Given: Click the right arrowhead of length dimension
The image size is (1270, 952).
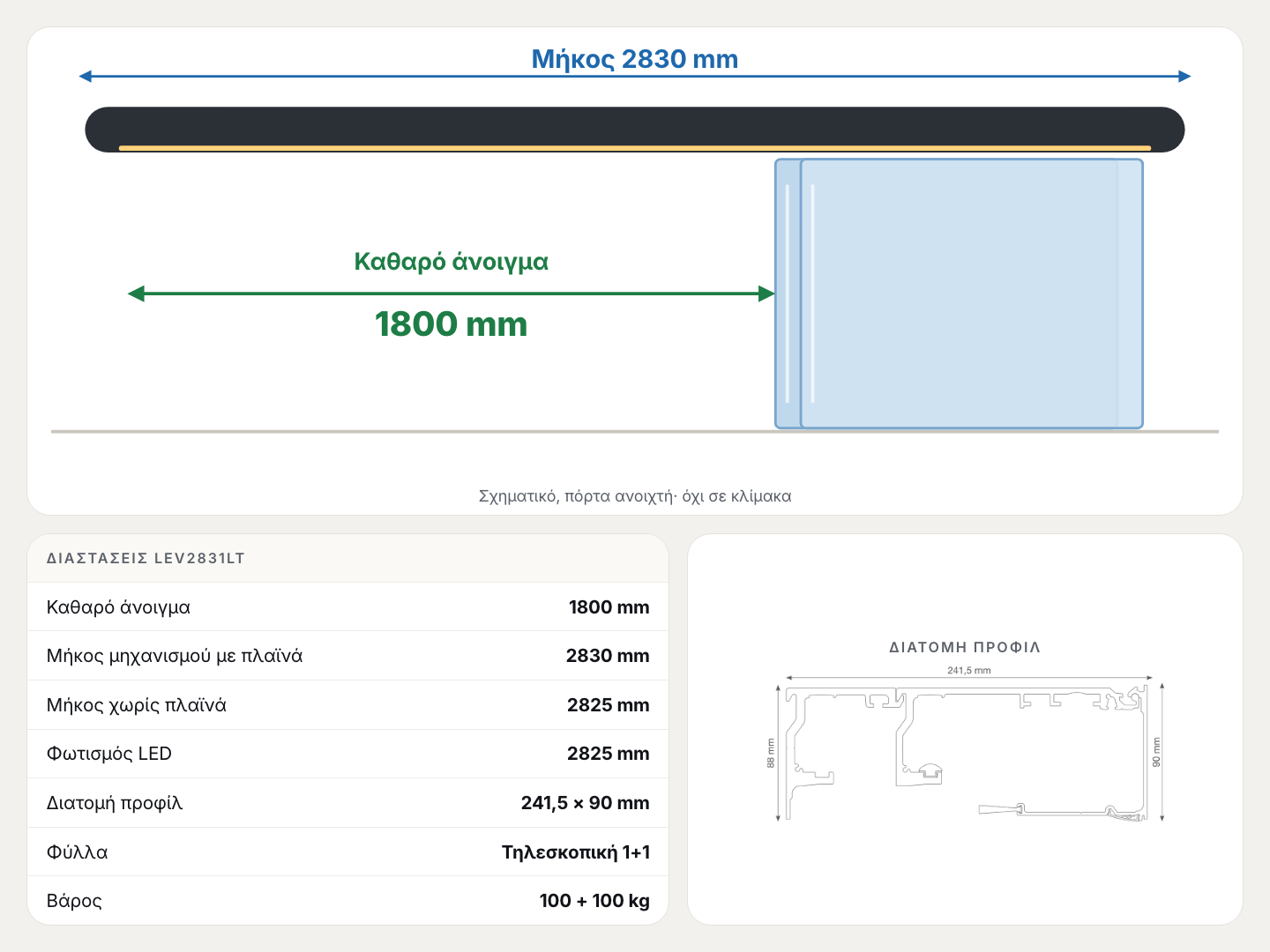Looking at the screenshot, I should click(x=1184, y=77).
